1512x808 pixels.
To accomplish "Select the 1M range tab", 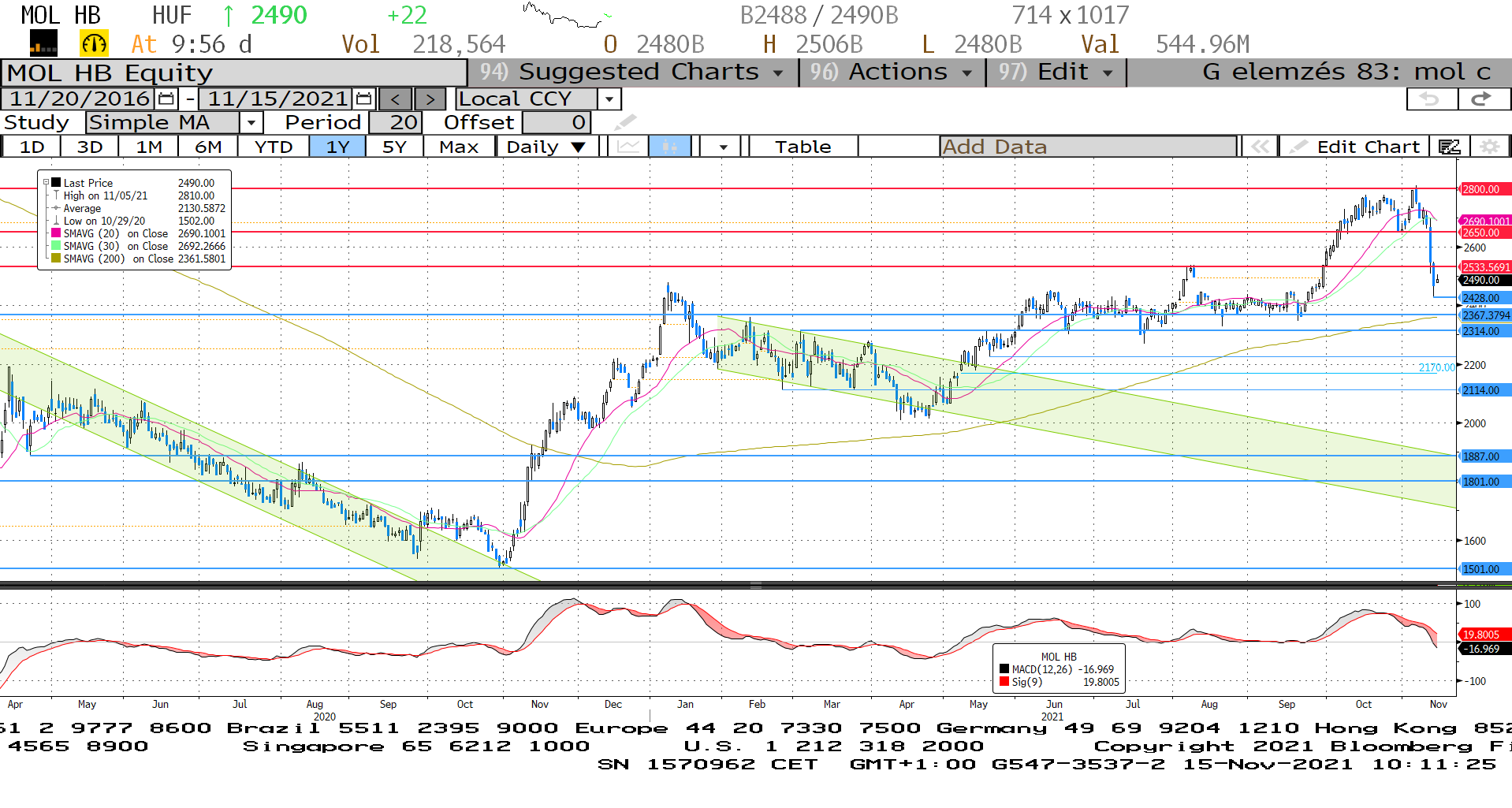I will point(148,147).
